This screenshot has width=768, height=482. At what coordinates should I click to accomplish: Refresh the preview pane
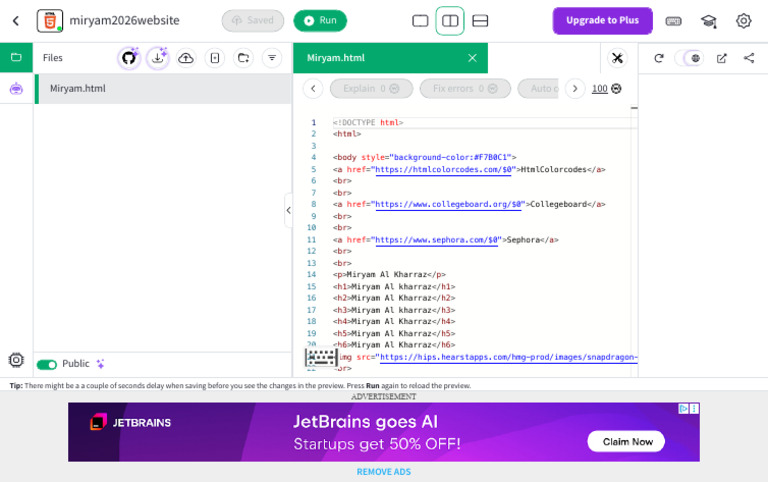coord(659,58)
